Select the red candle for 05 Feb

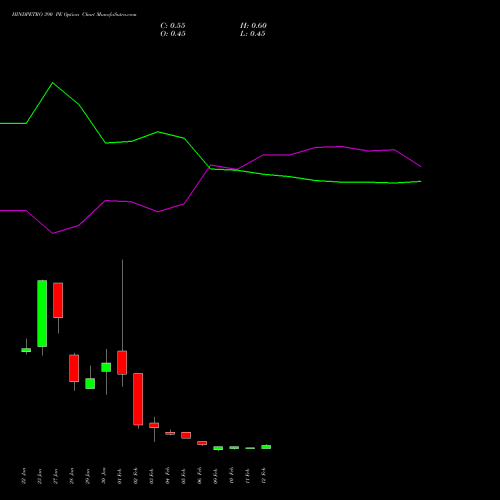coord(186,435)
